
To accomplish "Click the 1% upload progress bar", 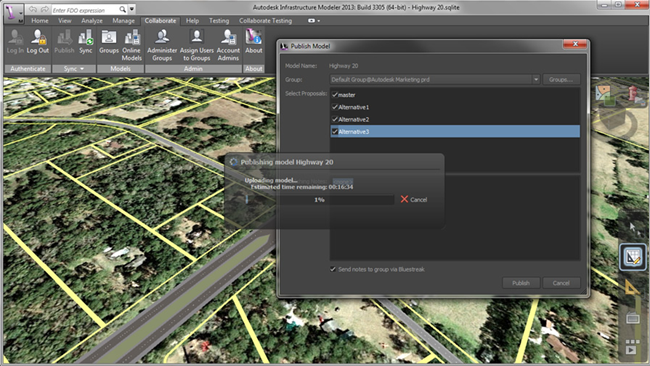I will 319,200.
